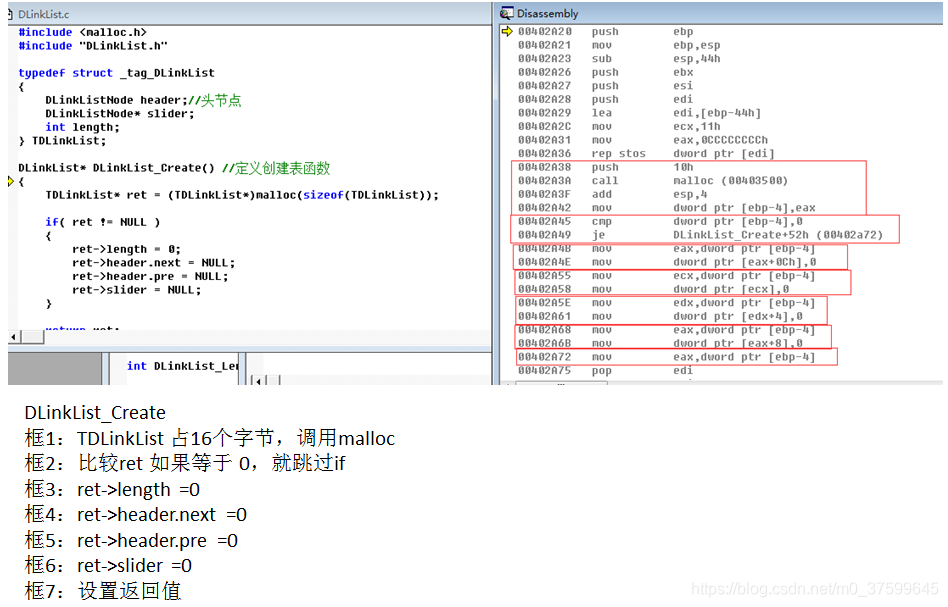This screenshot has width=948, height=607.
Task: Click disassembly line 00402A3F add esp,4
Action: (x=612, y=194)
